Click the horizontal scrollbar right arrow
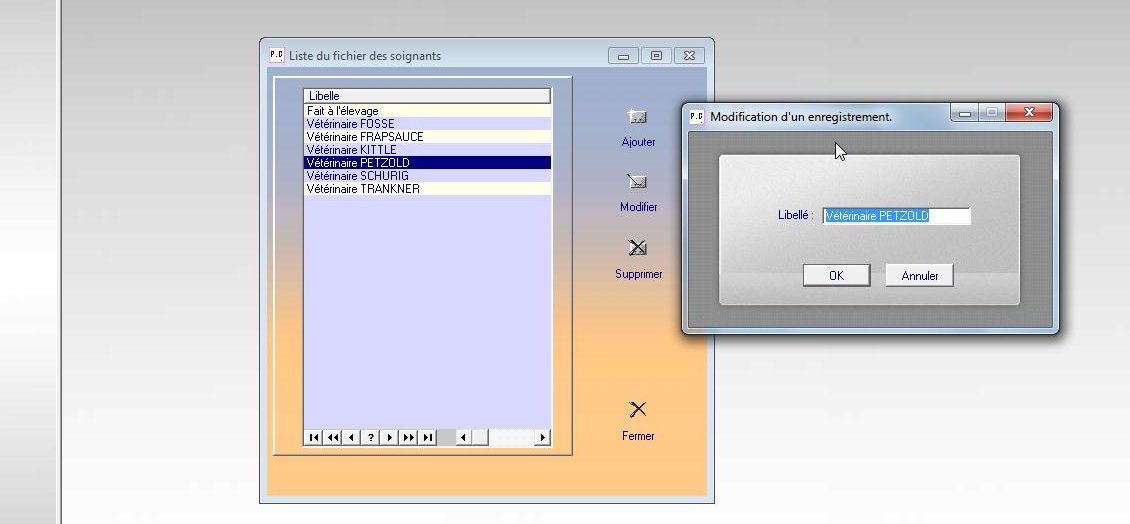This screenshot has width=1130, height=524. click(543, 437)
